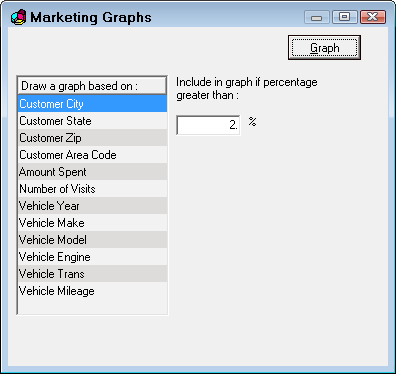Close the Marketing Graphs window
The height and width of the screenshot is (374, 396).
tap(373, 17)
